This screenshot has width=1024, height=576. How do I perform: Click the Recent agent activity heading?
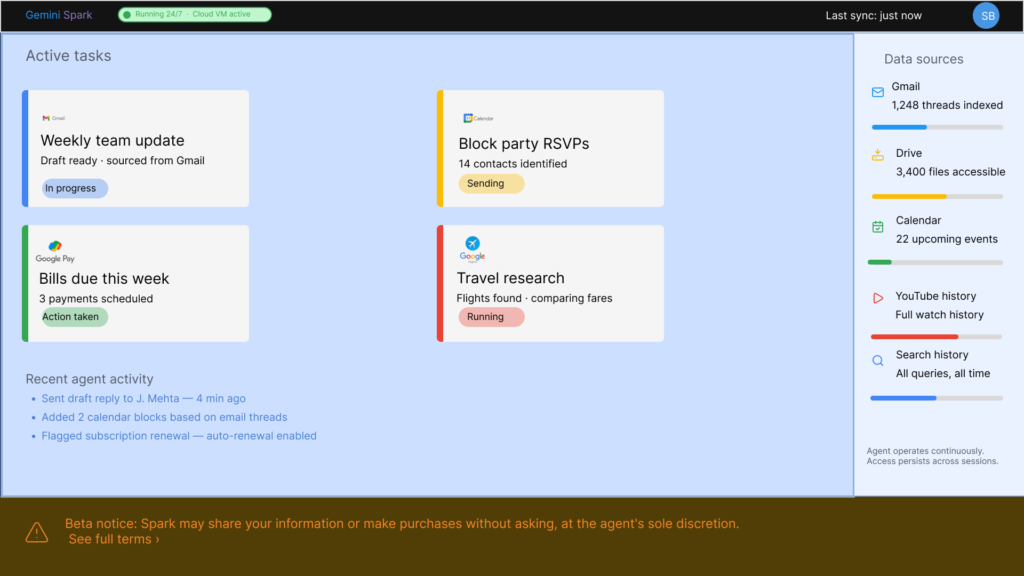89,379
